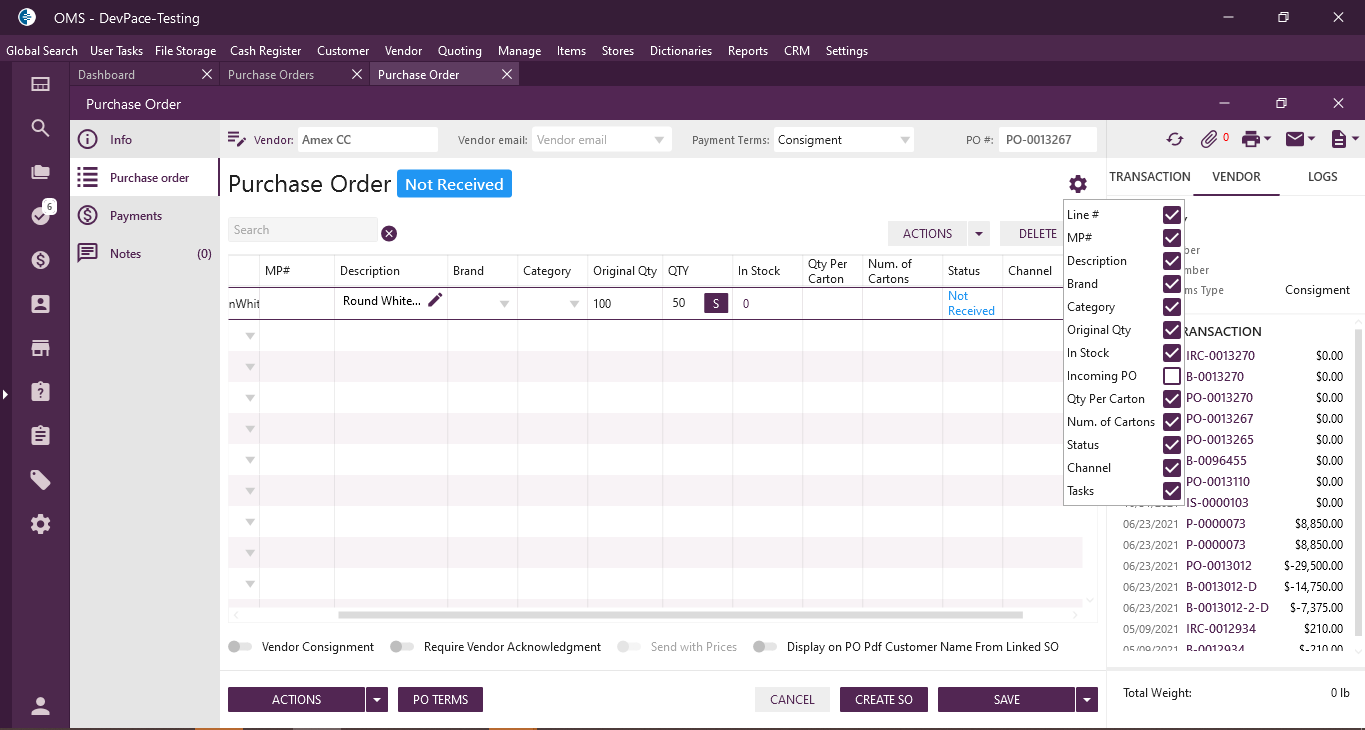Switch to the LOGS tab
This screenshot has width=1365, height=730.
pyautogui.click(x=1322, y=177)
